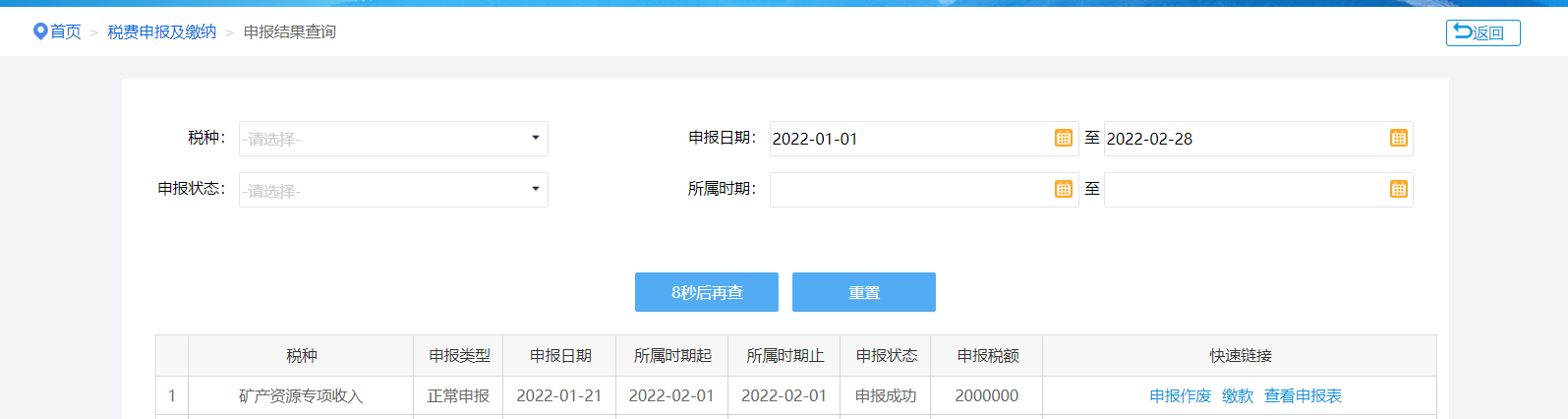Open calendar for 申报日期 start date

(1063, 138)
